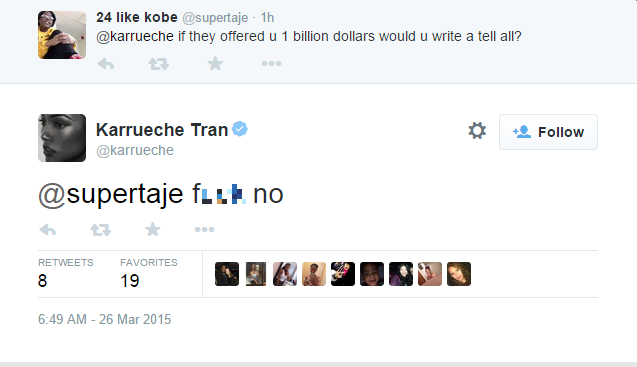Favorite Karrueche Tran's tweet with star
Image resolution: width=637 pixels, height=367 pixels.
tap(153, 229)
